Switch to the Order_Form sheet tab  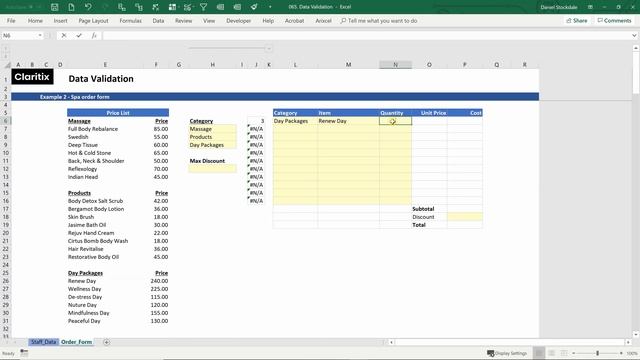tap(76, 342)
